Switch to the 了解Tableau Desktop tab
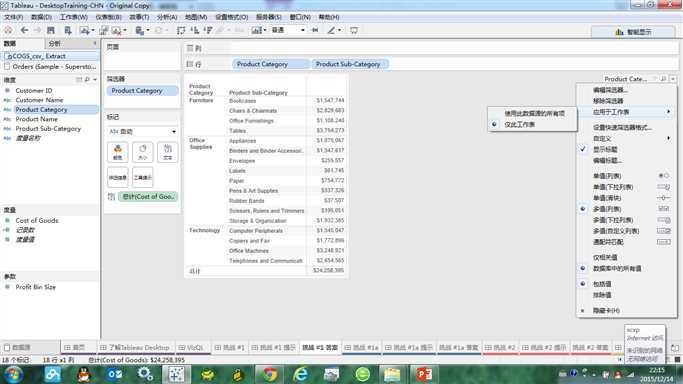This screenshot has height=384, width=683. [135, 347]
